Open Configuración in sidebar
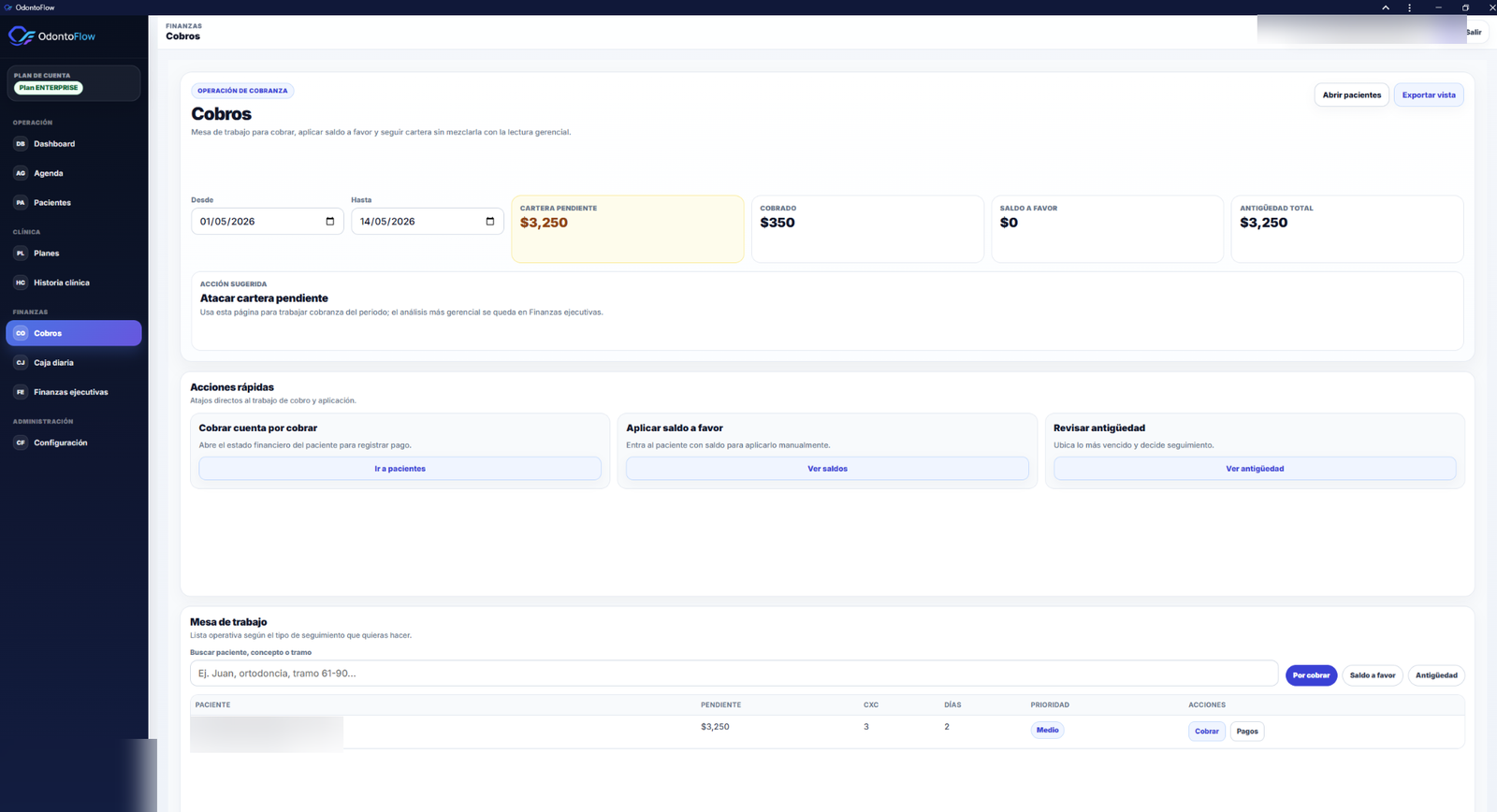Viewport: 1497px width, 812px height. click(74, 442)
